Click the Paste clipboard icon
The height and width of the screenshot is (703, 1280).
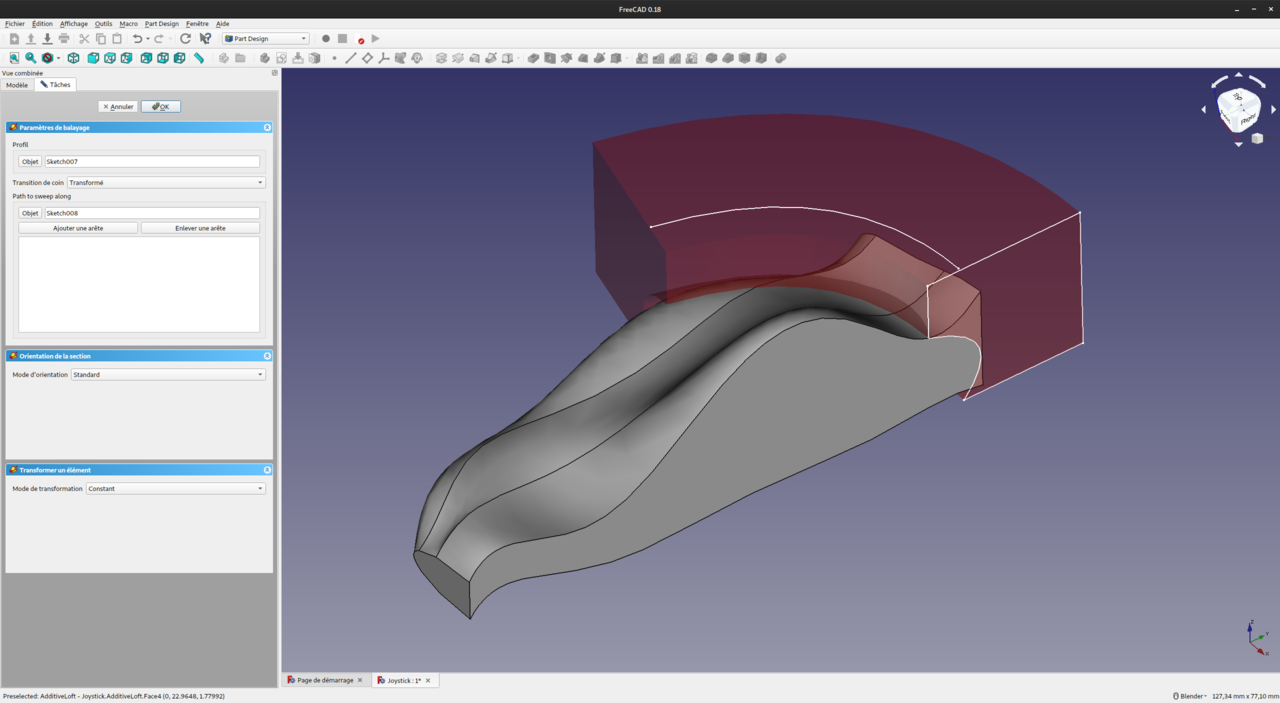[x=117, y=39]
